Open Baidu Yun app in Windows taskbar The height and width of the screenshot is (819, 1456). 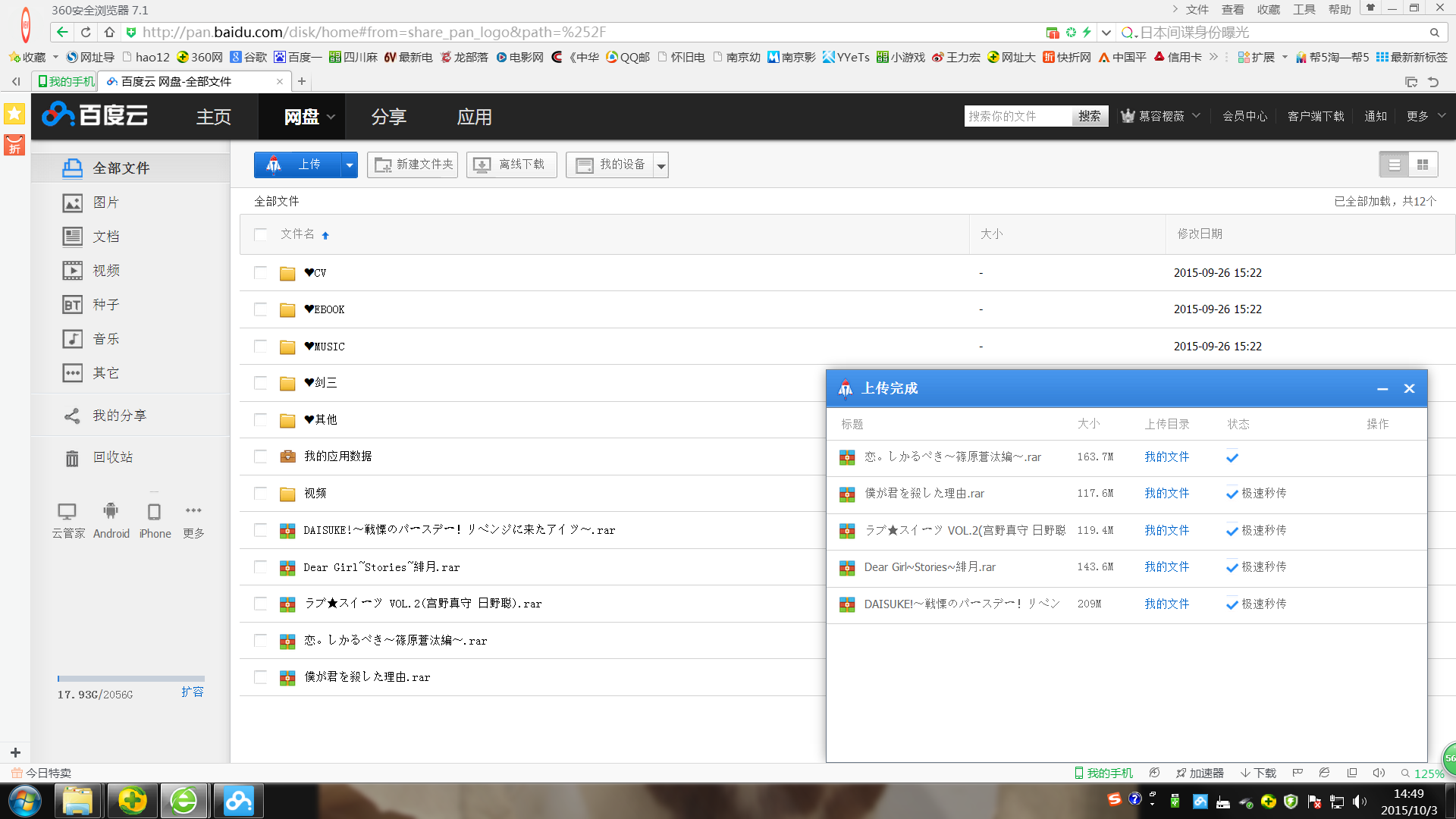[x=238, y=801]
